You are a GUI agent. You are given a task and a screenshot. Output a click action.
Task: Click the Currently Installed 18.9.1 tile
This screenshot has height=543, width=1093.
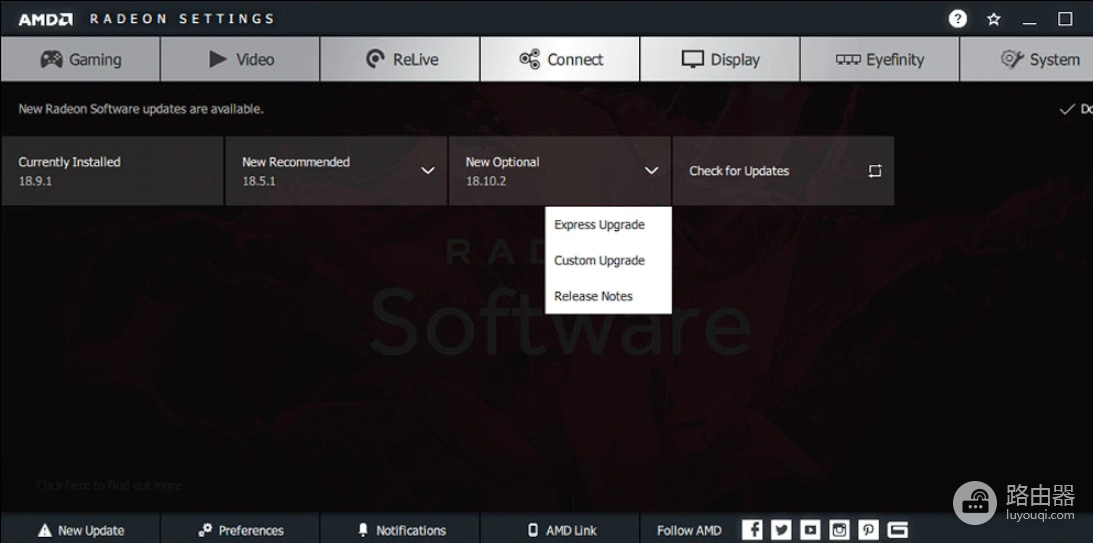[x=112, y=171]
